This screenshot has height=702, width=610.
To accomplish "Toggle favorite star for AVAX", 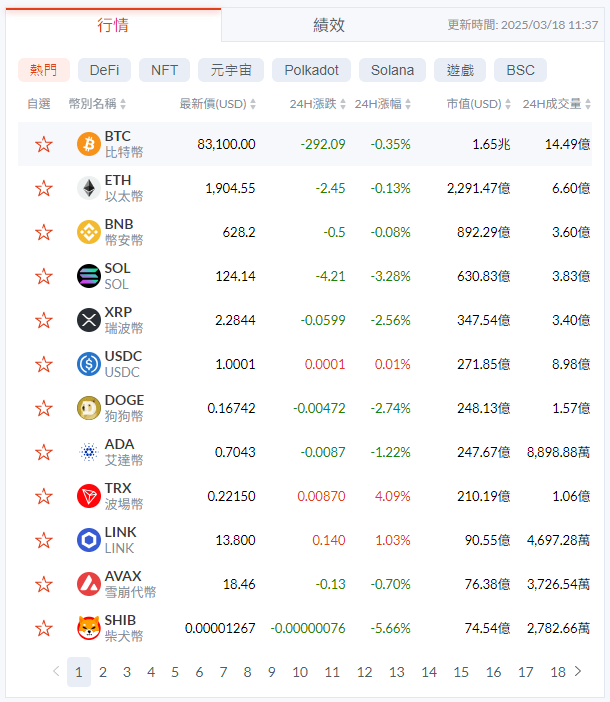I will click(x=43, y=584).
